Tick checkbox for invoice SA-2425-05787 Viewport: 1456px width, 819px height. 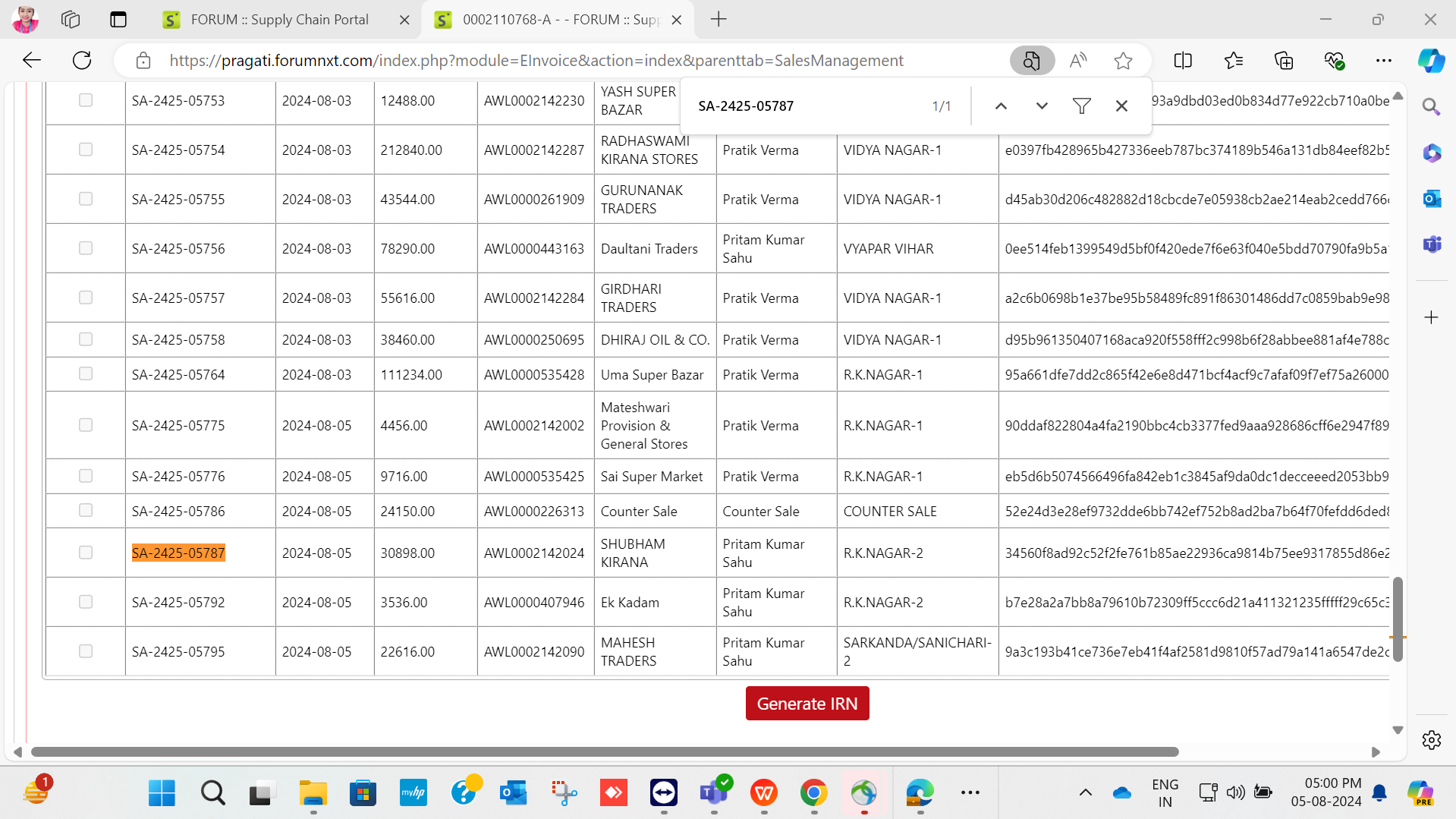(86, 553)
